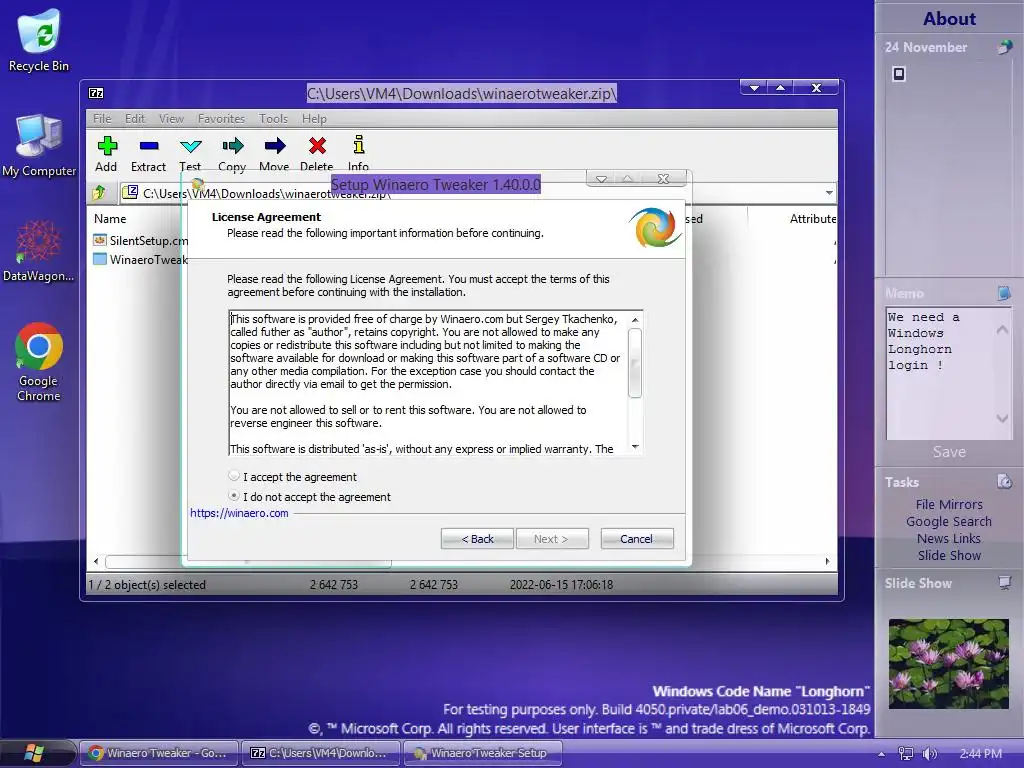Click the license text scrollbar thumb
The width and height of the screenshot is (1024, 768).
pyautogui.click(x=635, y=362)
